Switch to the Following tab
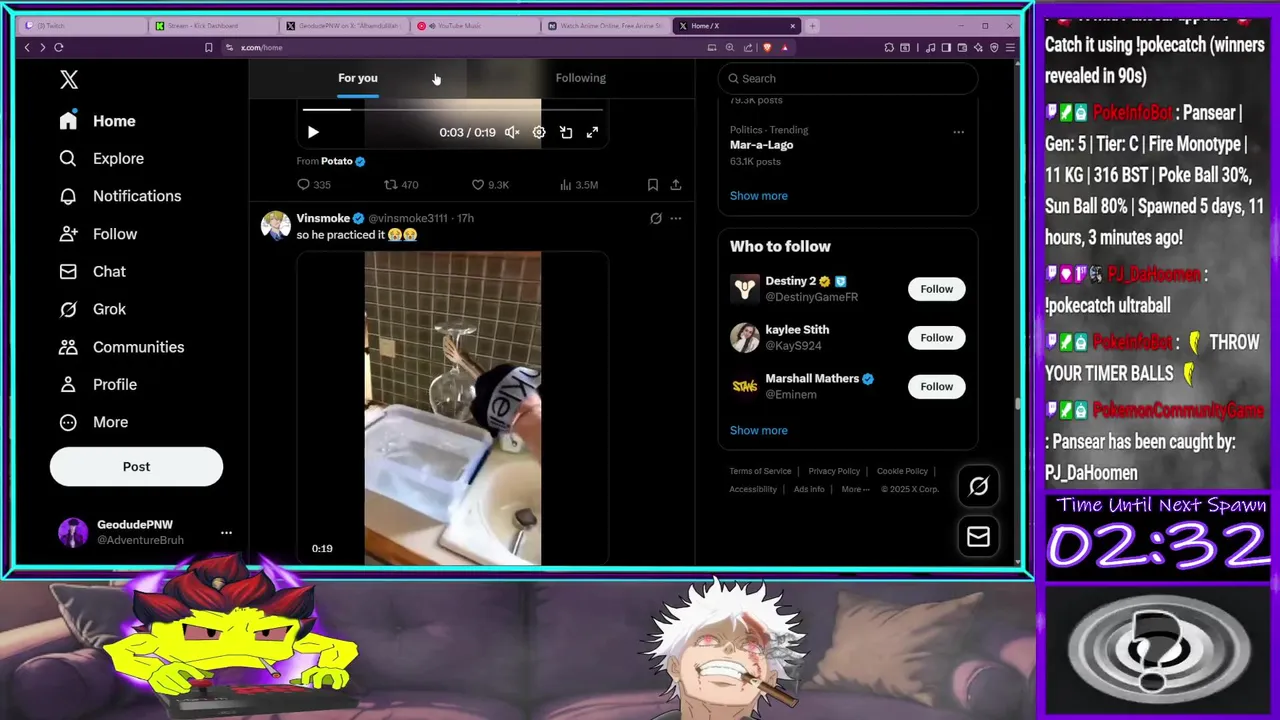The width and height of the screenshot is (1280, 720). point(580,78)
